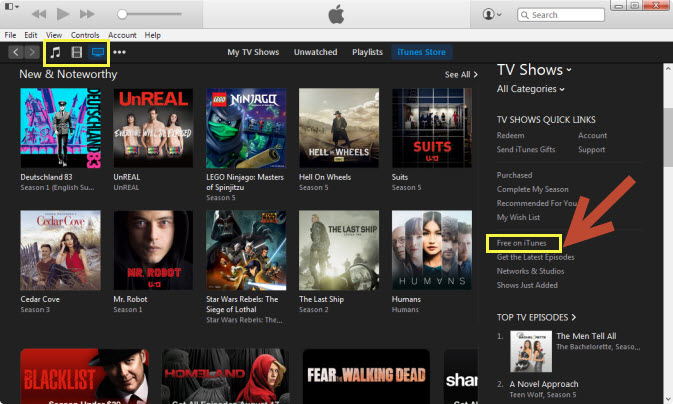
Task: Open Complete My Season link
Action: [x=532, y=189]
